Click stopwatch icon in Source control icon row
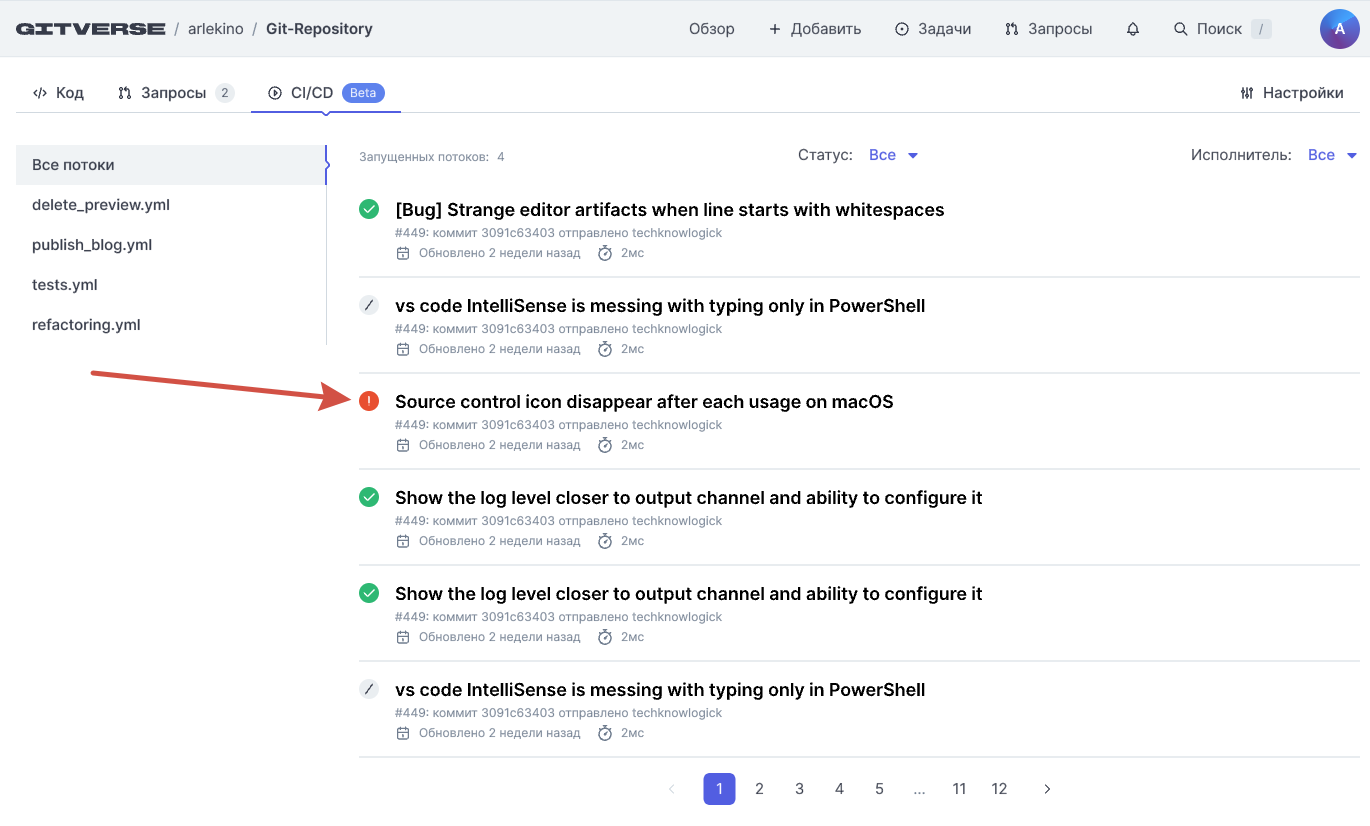This screenshot has width=1370, height=826. (x=605, y=445)
